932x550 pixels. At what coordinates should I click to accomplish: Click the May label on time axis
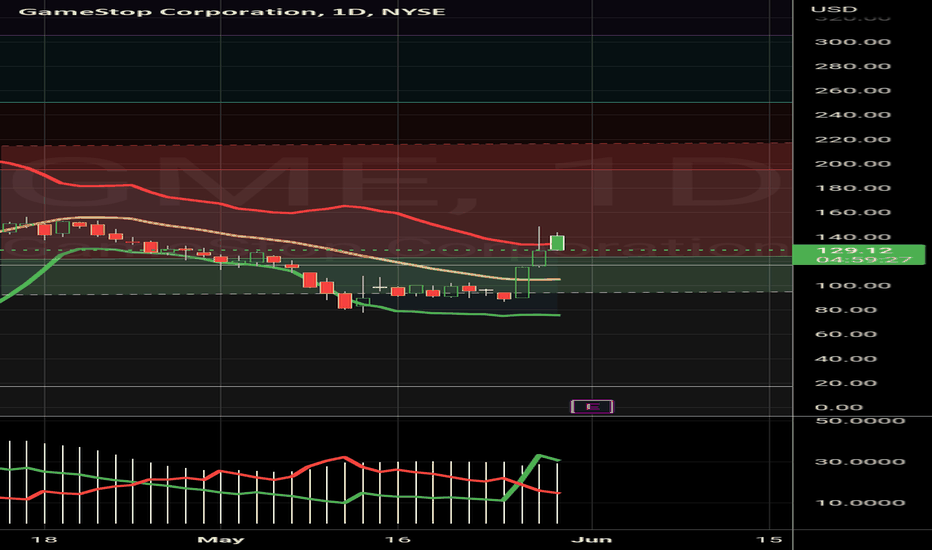tap(221, 539)
